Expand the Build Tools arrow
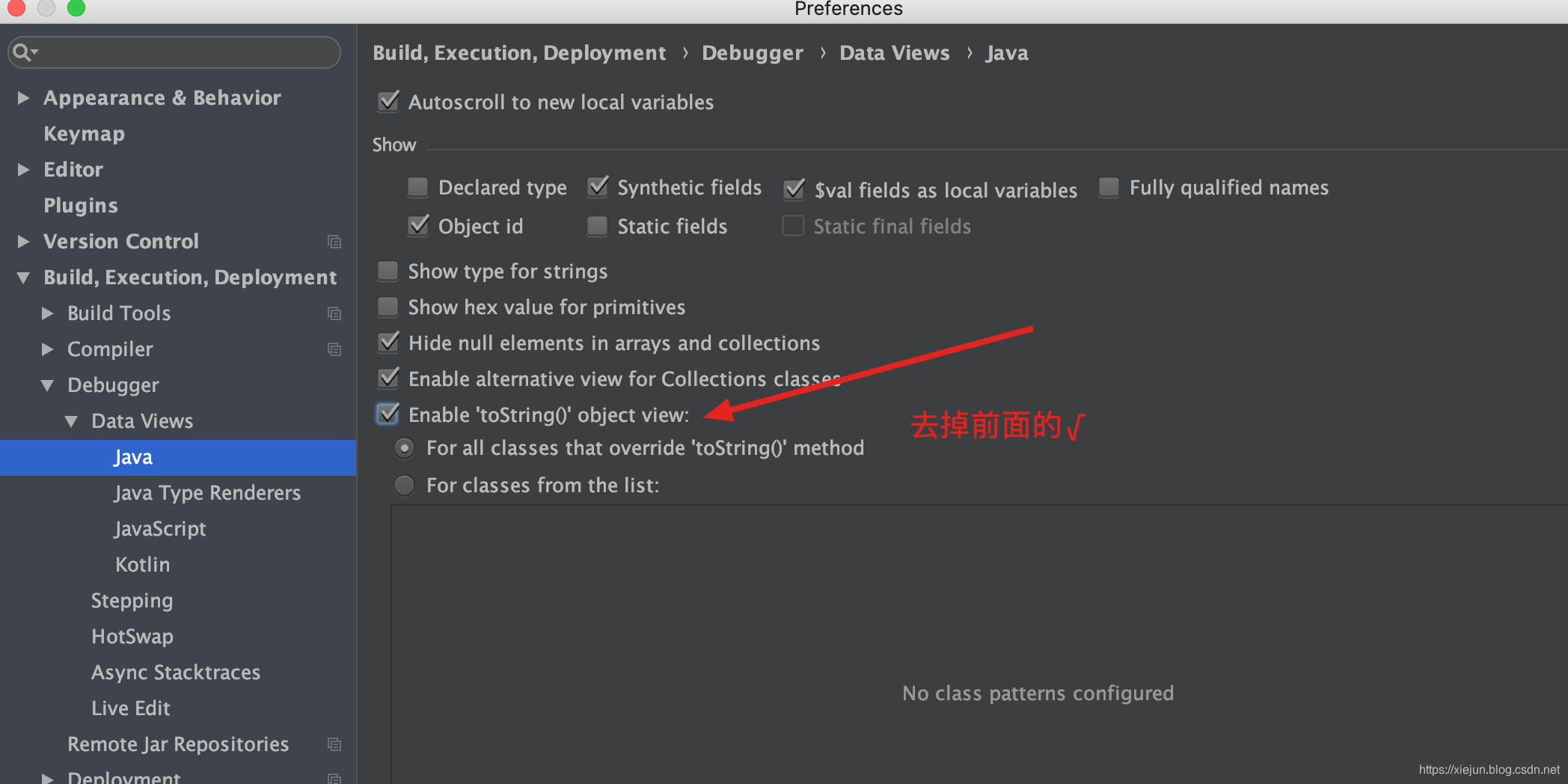 (47, 313)
